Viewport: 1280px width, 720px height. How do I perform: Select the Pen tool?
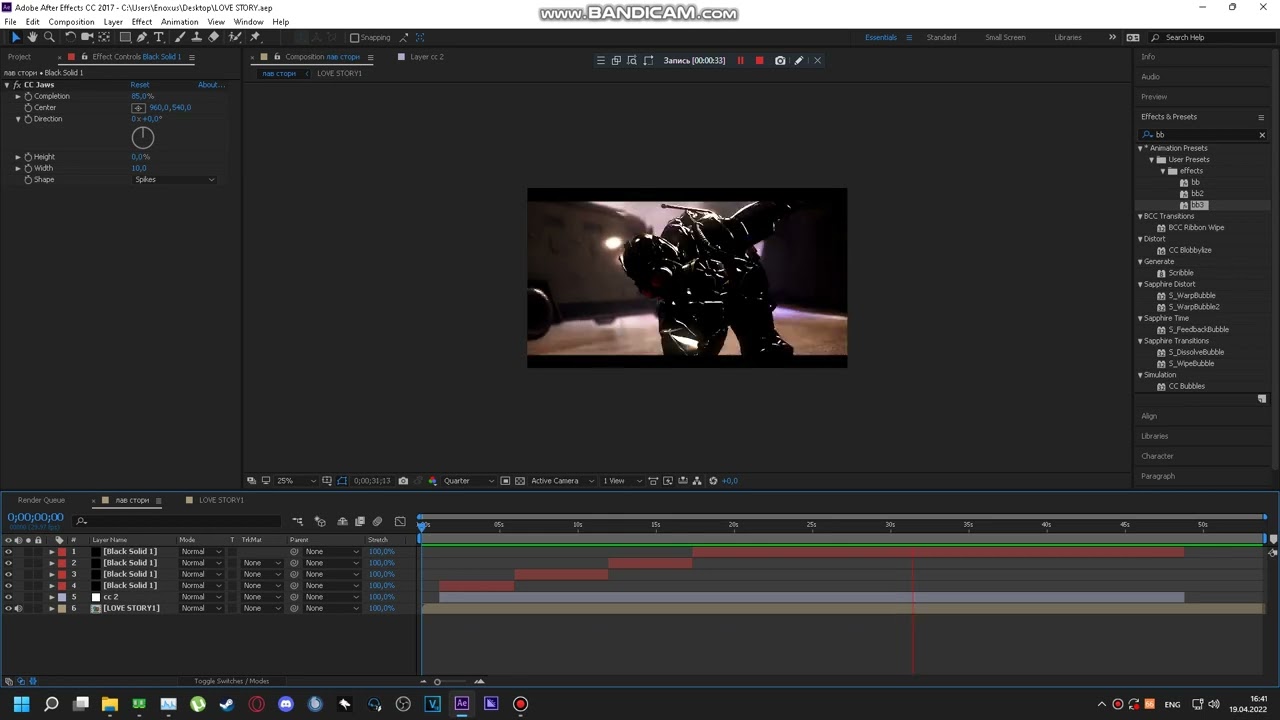click(142, 37)
